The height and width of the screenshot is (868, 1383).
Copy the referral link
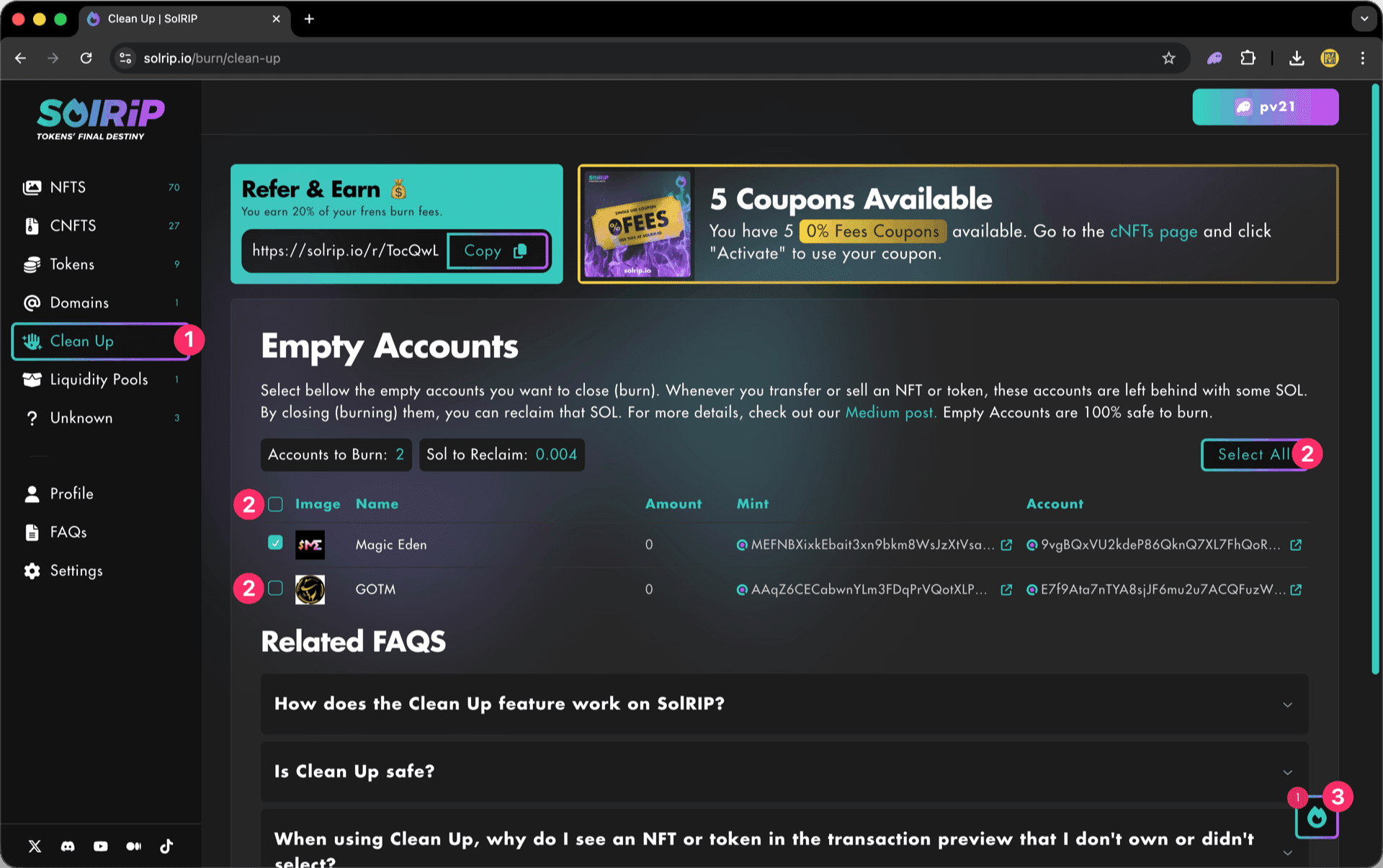coord(497,251)
